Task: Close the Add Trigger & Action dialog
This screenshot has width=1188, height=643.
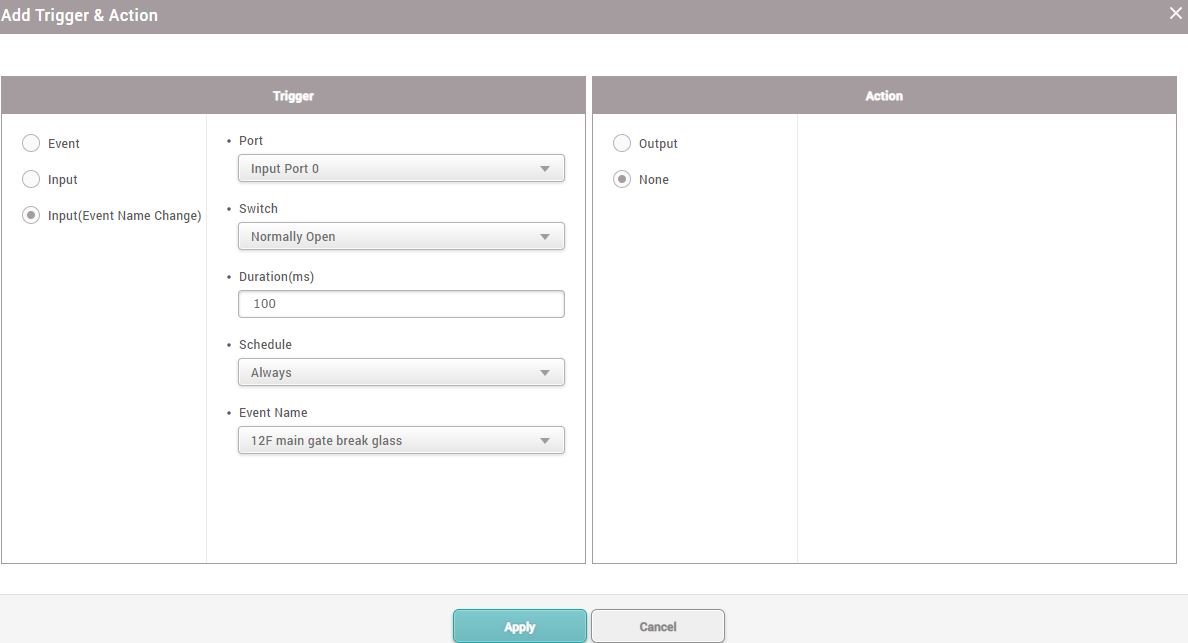Action: [x=1175, y=13]
